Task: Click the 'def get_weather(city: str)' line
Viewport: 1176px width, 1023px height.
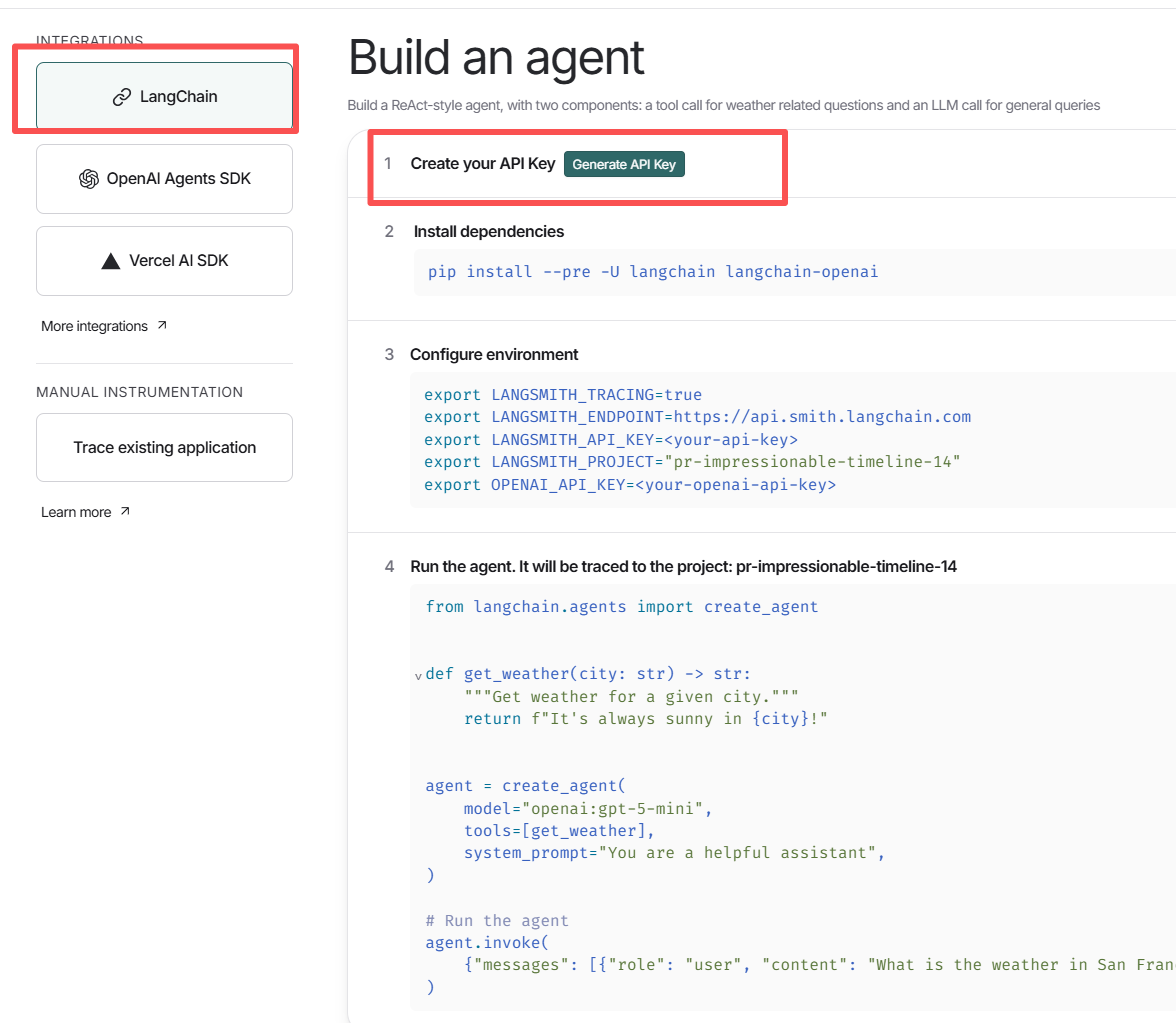Action: click(587, 674)
